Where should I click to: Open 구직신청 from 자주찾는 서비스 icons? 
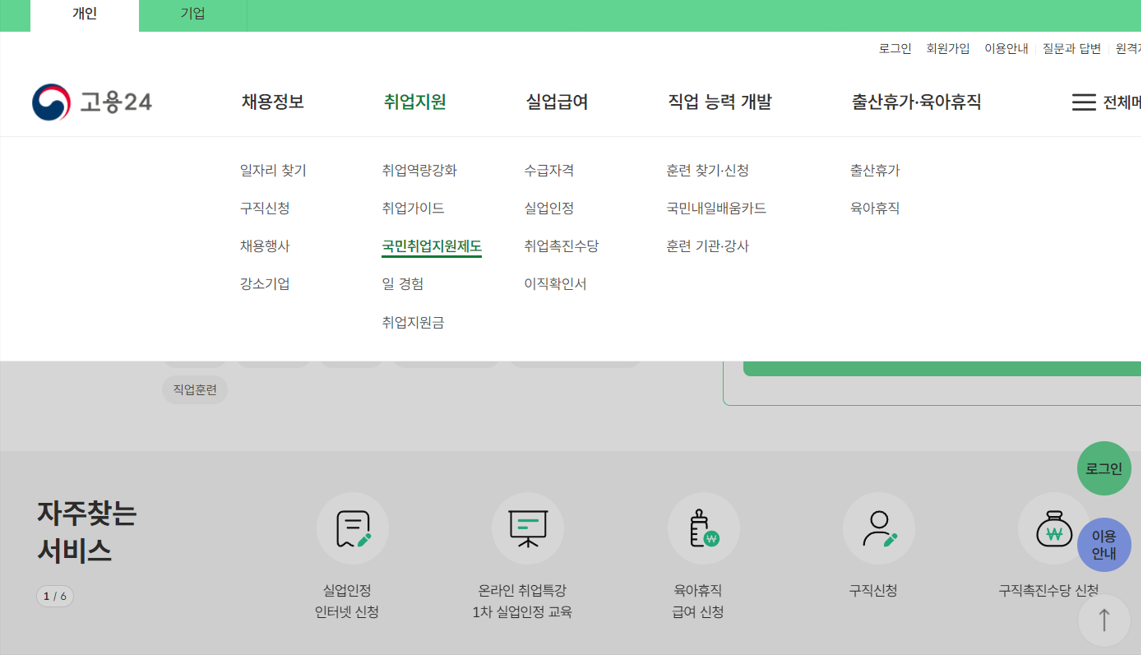[x=878, y=529]
